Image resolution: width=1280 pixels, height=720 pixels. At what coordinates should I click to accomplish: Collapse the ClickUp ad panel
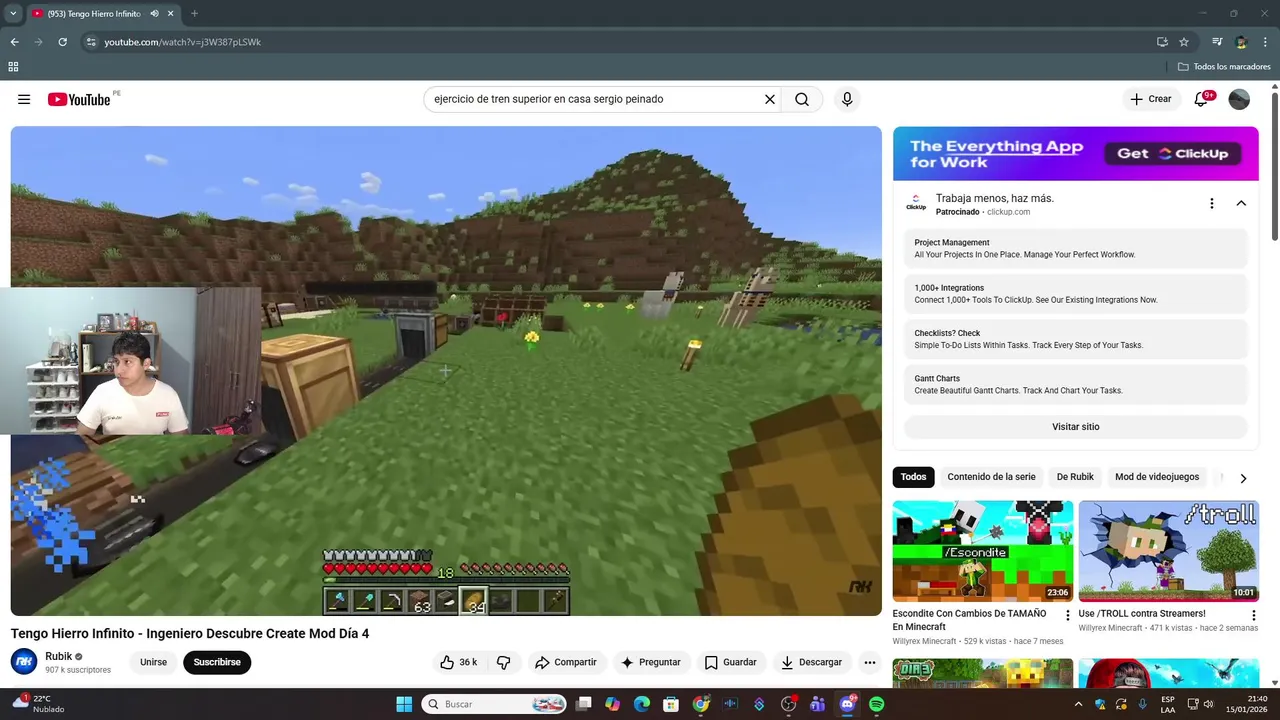pyautogui.click(x=1241, y=203)
